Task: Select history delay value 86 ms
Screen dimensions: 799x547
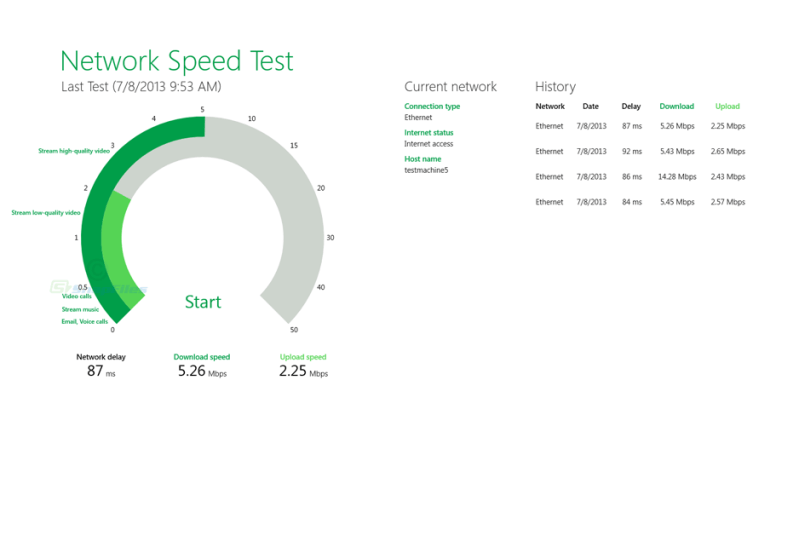Action: point(632,177)
